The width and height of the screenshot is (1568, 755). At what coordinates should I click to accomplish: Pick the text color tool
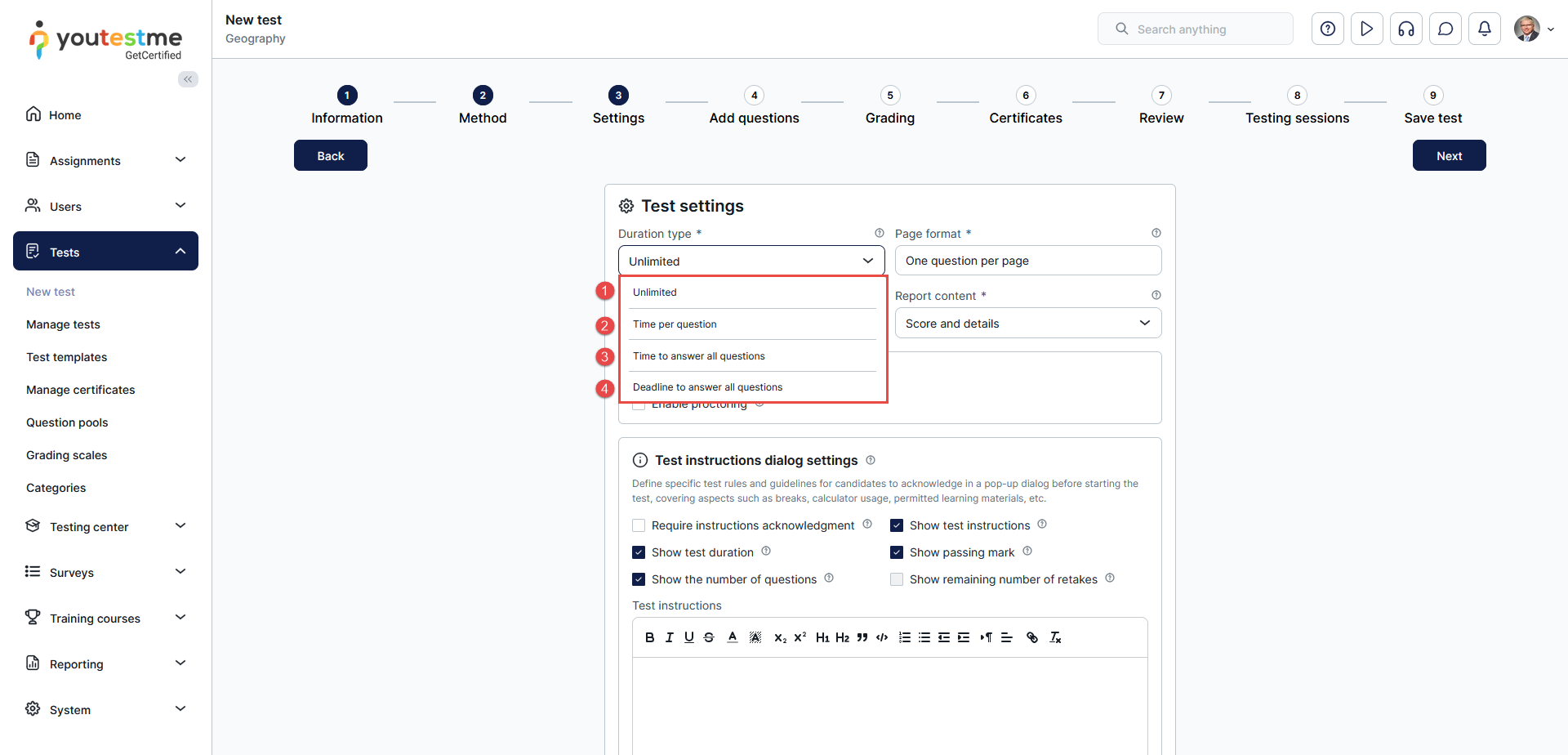coord(733,637)
